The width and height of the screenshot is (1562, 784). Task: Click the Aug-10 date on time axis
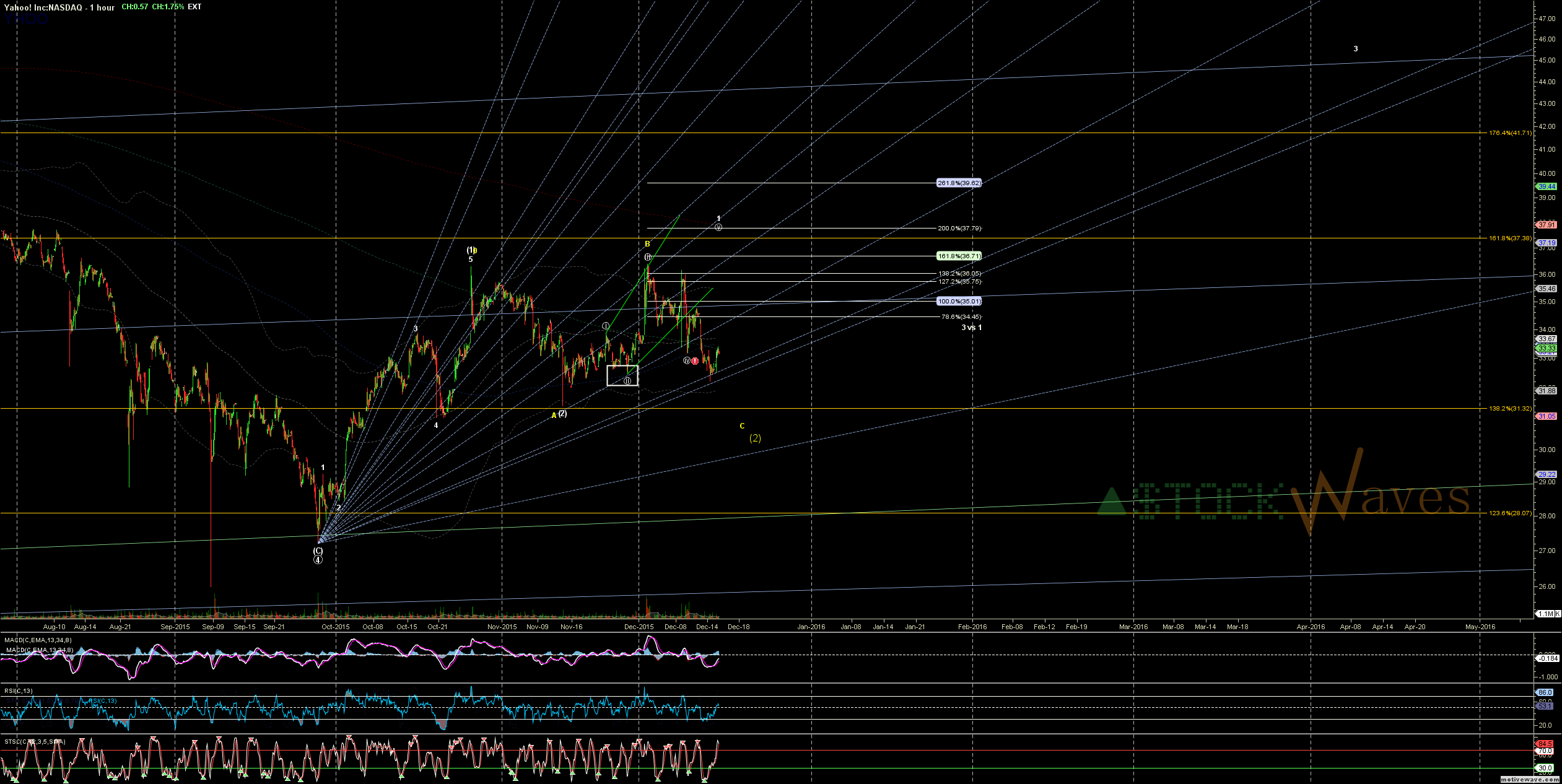tap(54, 627)
